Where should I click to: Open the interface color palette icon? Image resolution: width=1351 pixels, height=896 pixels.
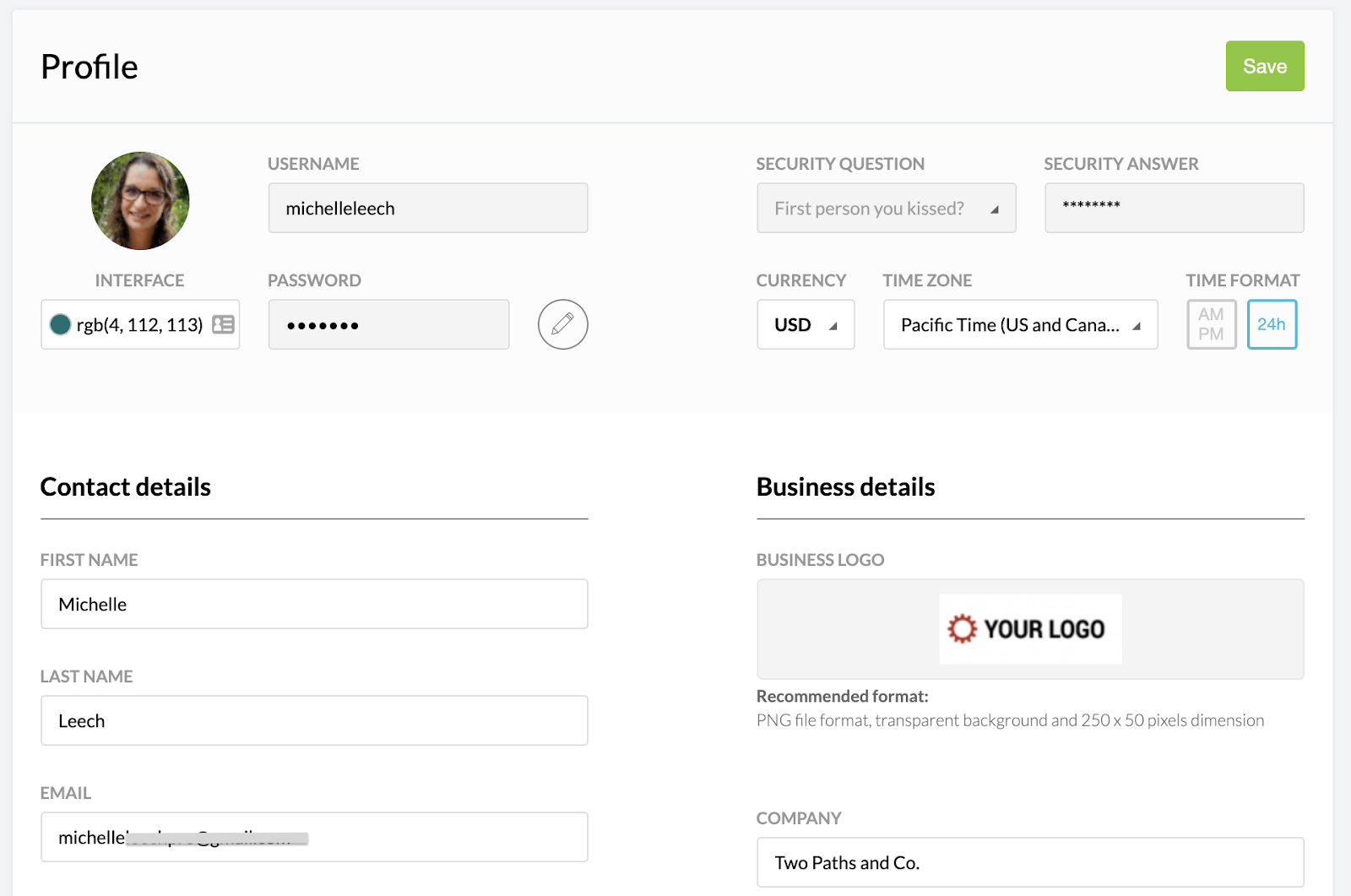click(223, 324)
